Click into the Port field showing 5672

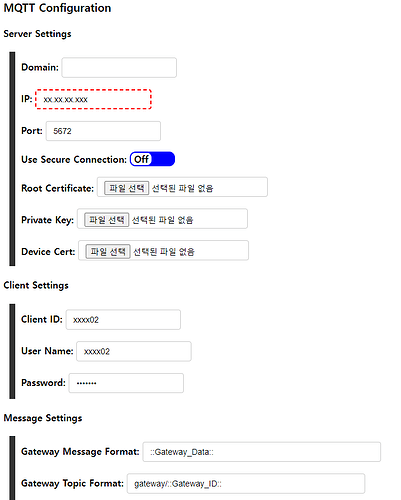[103, 131]
